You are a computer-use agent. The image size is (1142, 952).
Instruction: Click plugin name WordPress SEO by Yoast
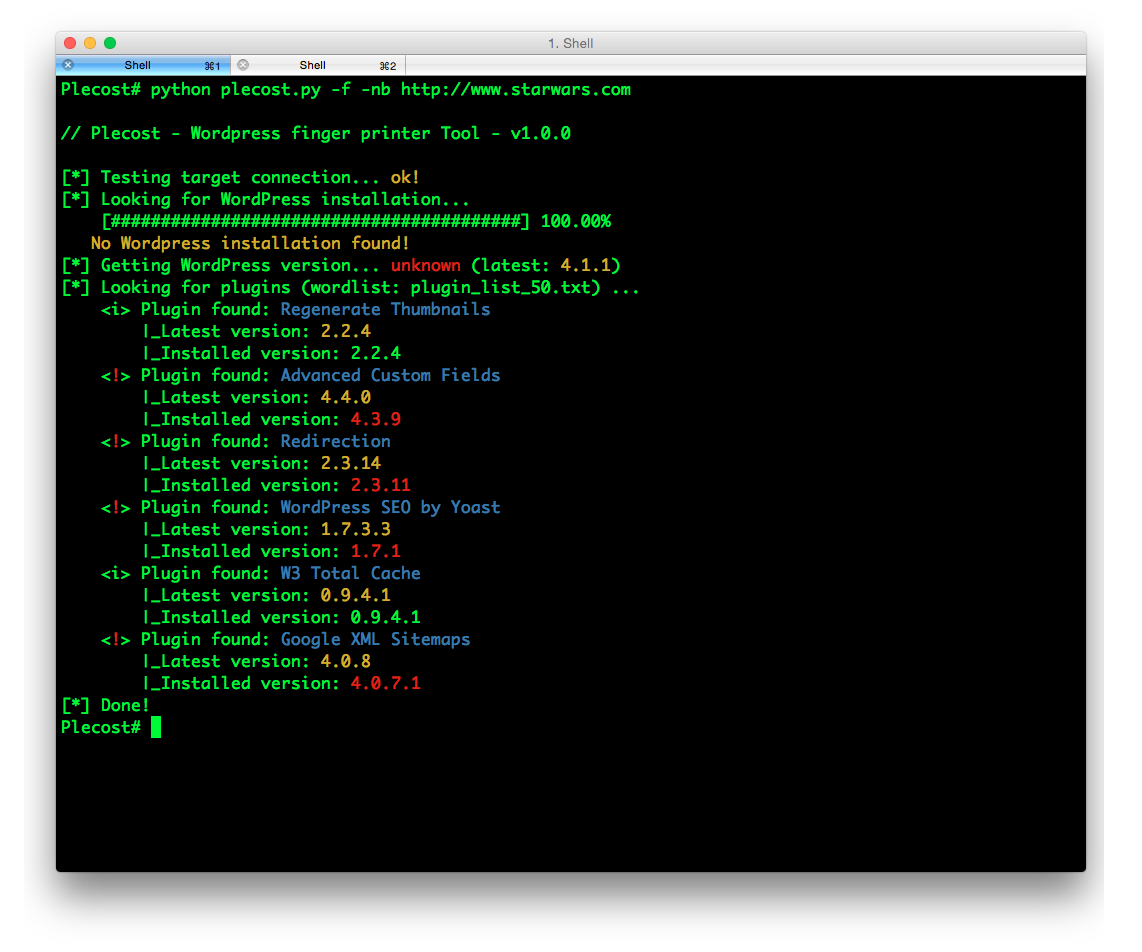coord(390,508)
